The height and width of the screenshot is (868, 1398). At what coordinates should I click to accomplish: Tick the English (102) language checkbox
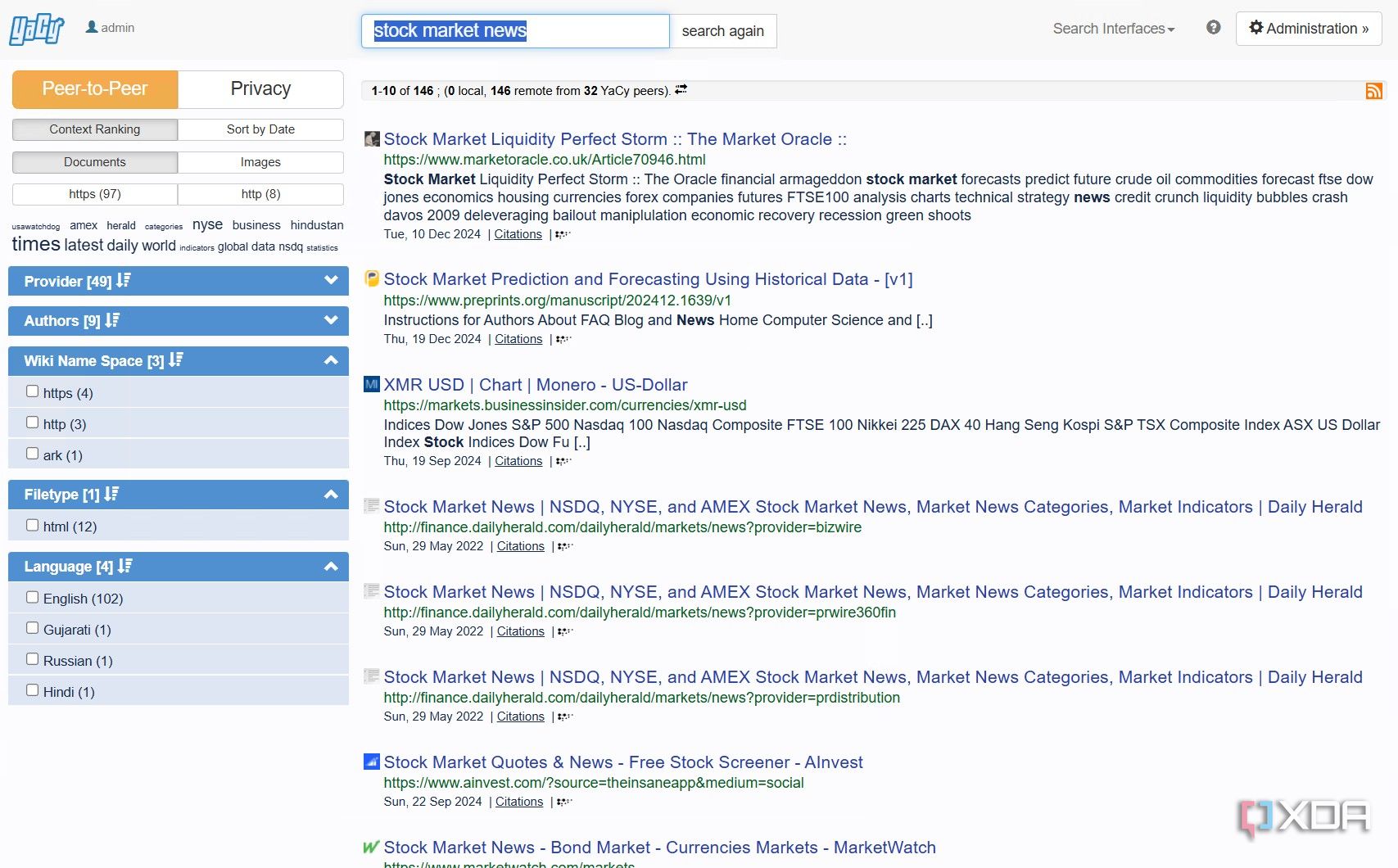click(33, 597)
